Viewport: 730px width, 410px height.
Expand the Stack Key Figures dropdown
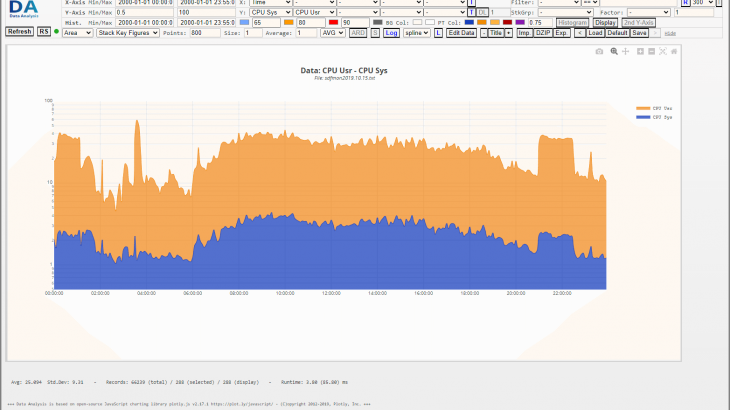[x=128, y=33]
